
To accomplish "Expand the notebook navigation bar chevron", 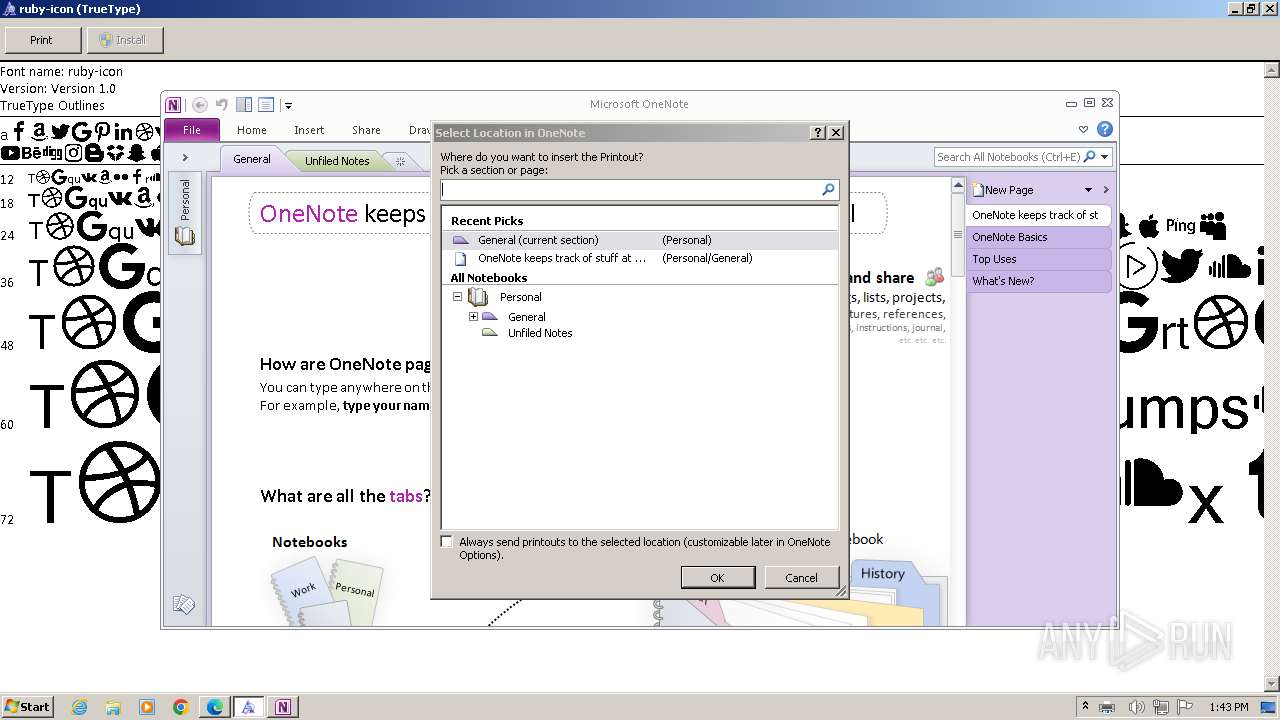I will [185, 158].
